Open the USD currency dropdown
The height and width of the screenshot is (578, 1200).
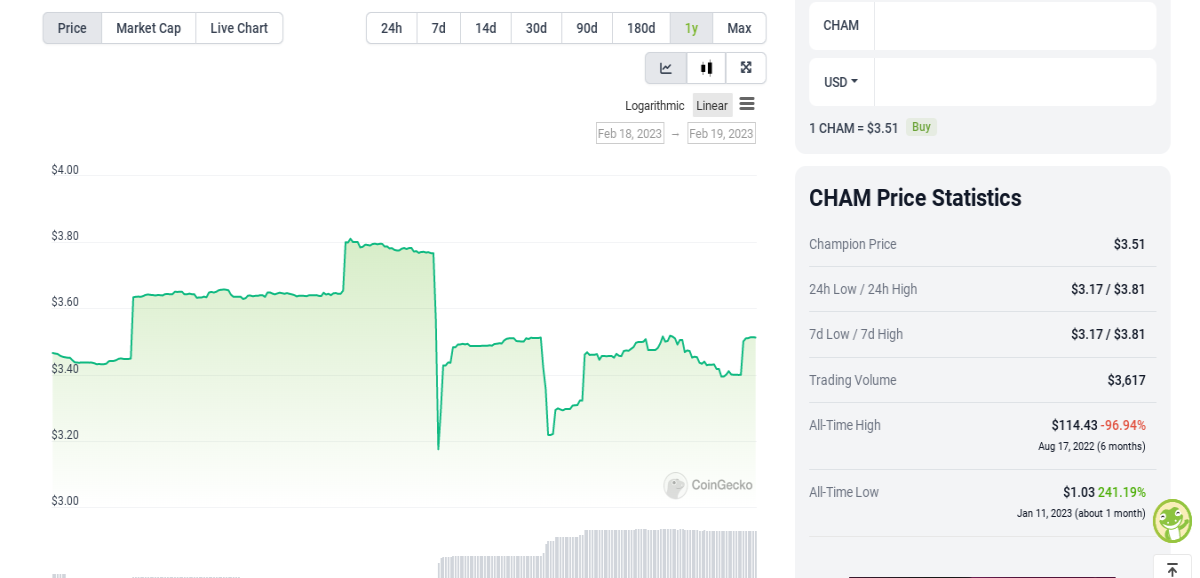coord(841,82)
